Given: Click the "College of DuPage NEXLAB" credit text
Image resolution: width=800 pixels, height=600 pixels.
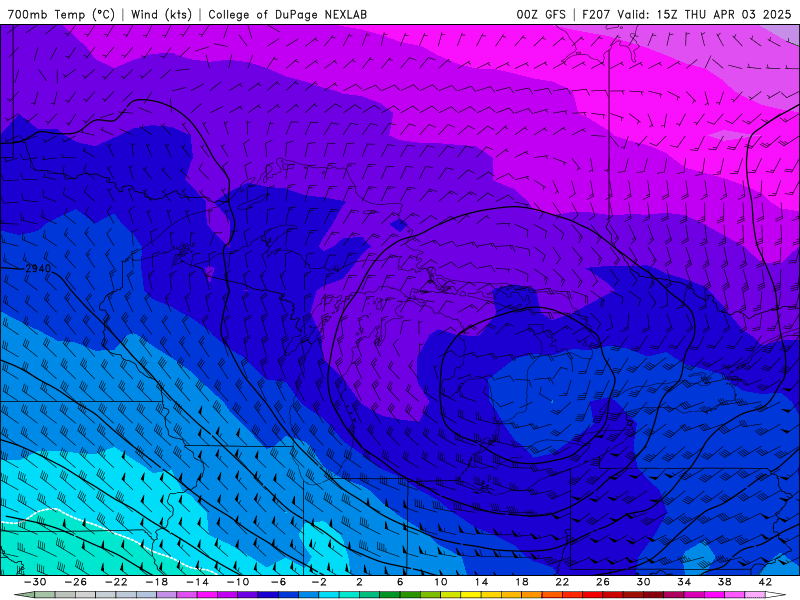Looking at the screenshot, I should pyautogui.click(x=287, y=14).
